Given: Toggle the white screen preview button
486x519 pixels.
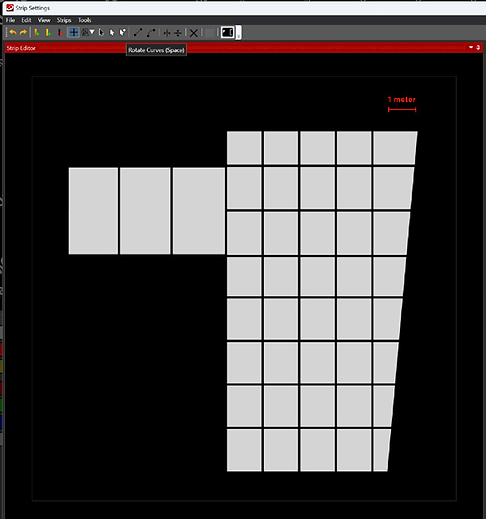Looking at the screenshot, I should click(x=227, y=32).
